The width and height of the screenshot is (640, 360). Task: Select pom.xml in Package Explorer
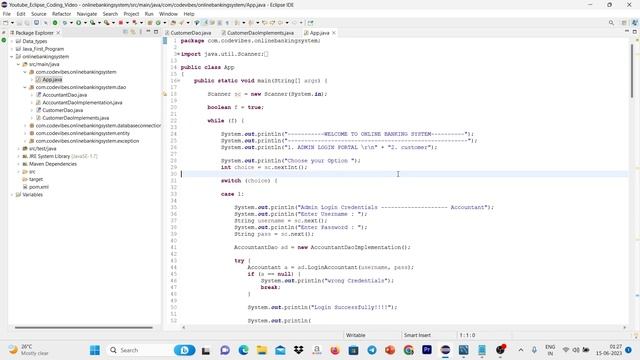point(39,187)
